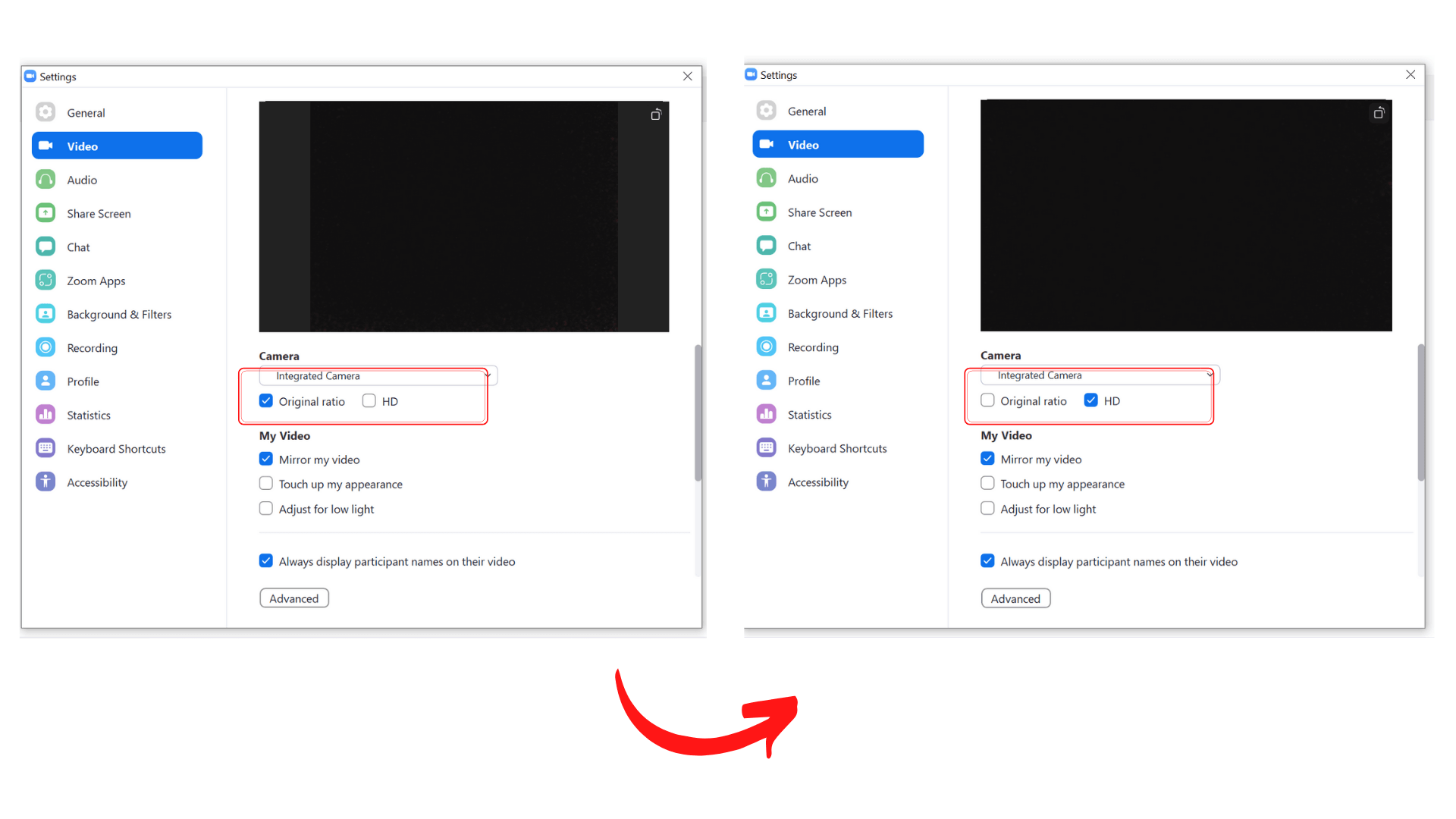Uncheck Original ratio in right window

click(987, 400)
